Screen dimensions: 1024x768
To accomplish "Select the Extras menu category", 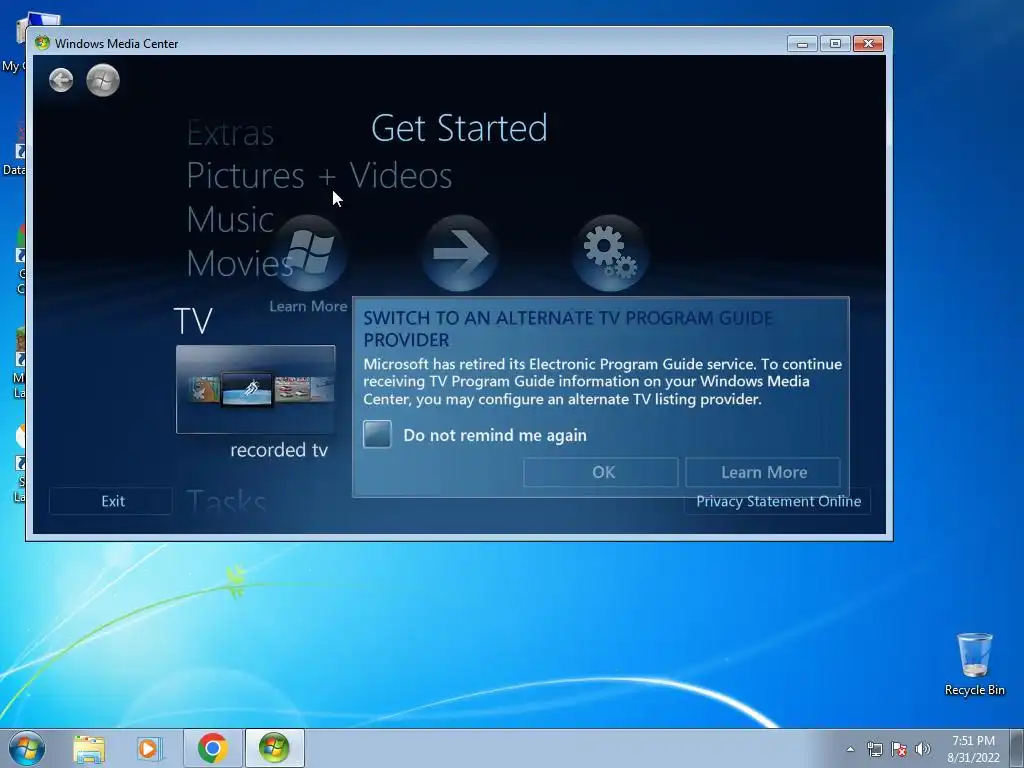I will [230, 134].
